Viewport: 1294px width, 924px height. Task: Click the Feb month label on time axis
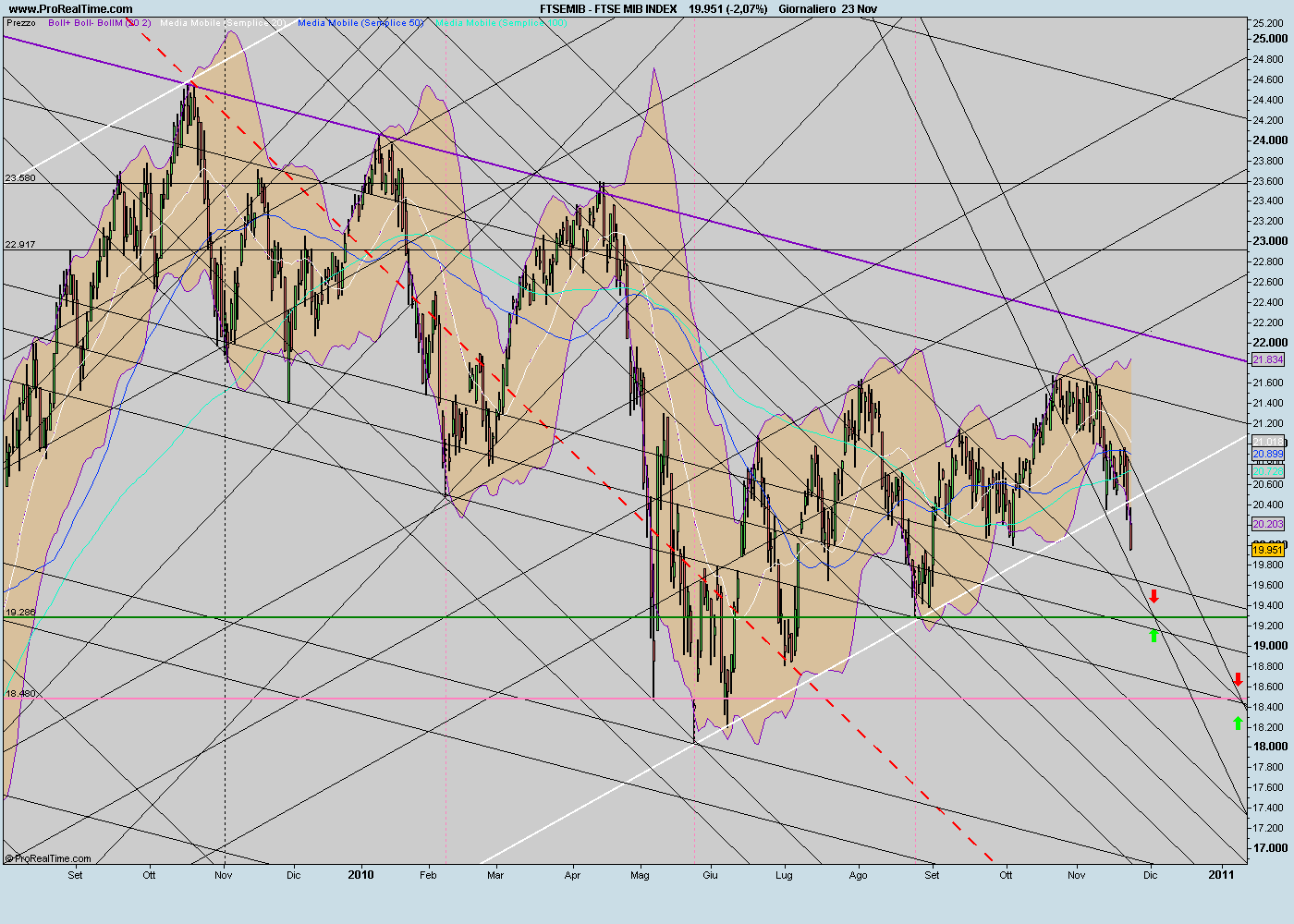coord(428,875)
